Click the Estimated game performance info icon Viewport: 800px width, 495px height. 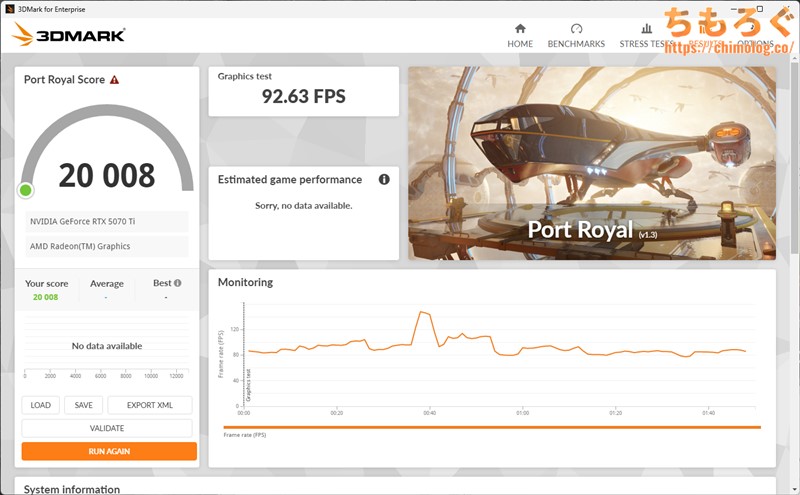tap(384, 179)
